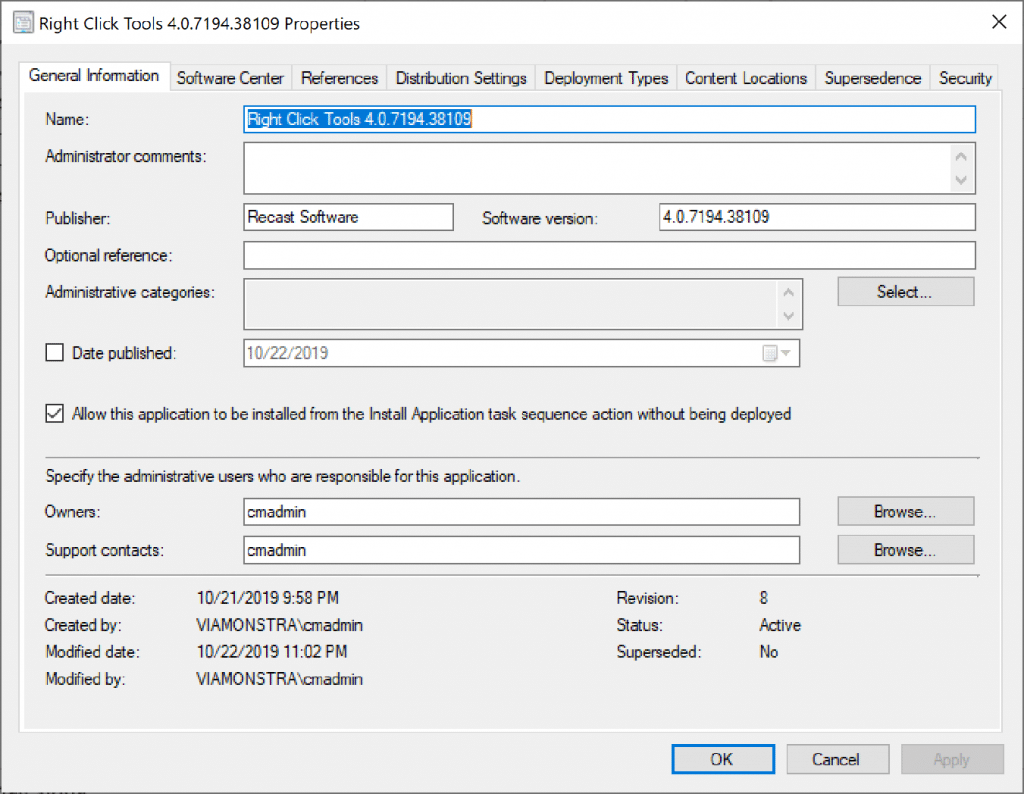
Task: Click Select to choose administrative categories
Action: pyautogui.click(x=905, y=291)
